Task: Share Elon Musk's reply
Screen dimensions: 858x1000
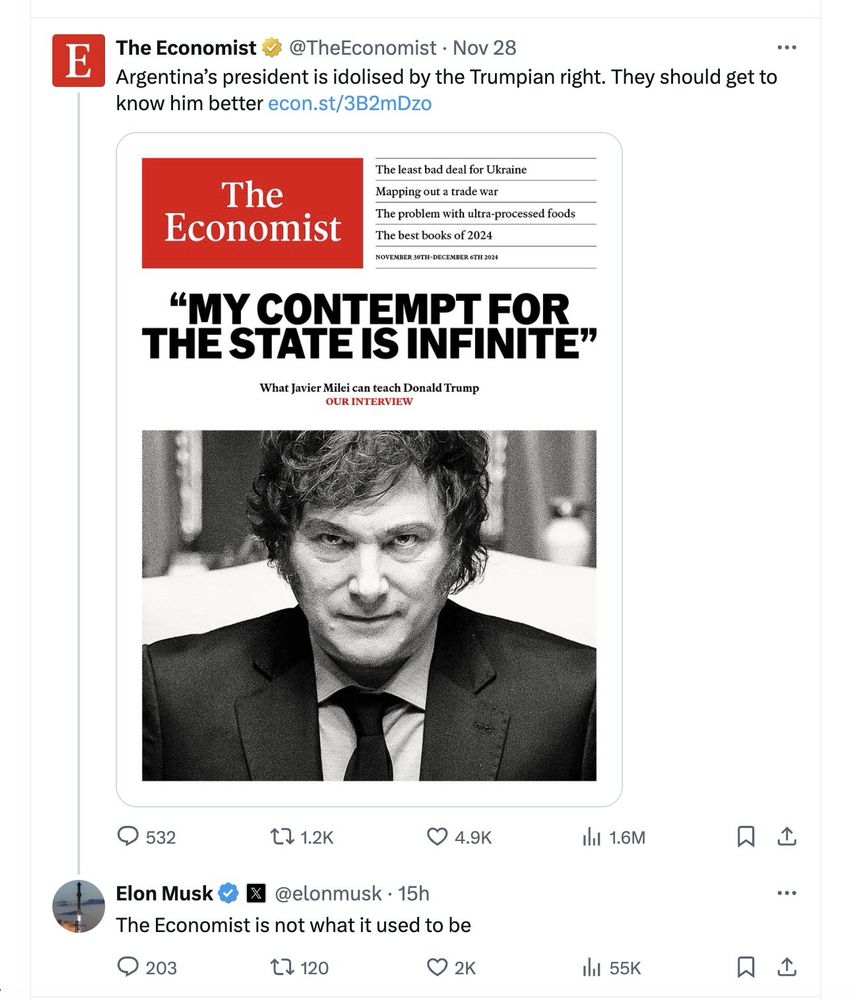Action: click(x=787, y=967)
